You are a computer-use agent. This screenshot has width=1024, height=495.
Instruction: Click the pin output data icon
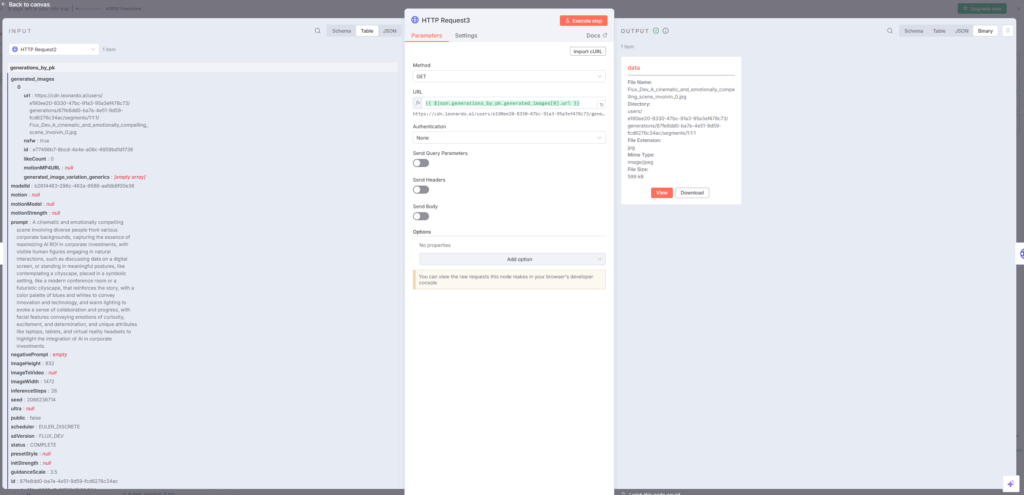point(1006,31)
